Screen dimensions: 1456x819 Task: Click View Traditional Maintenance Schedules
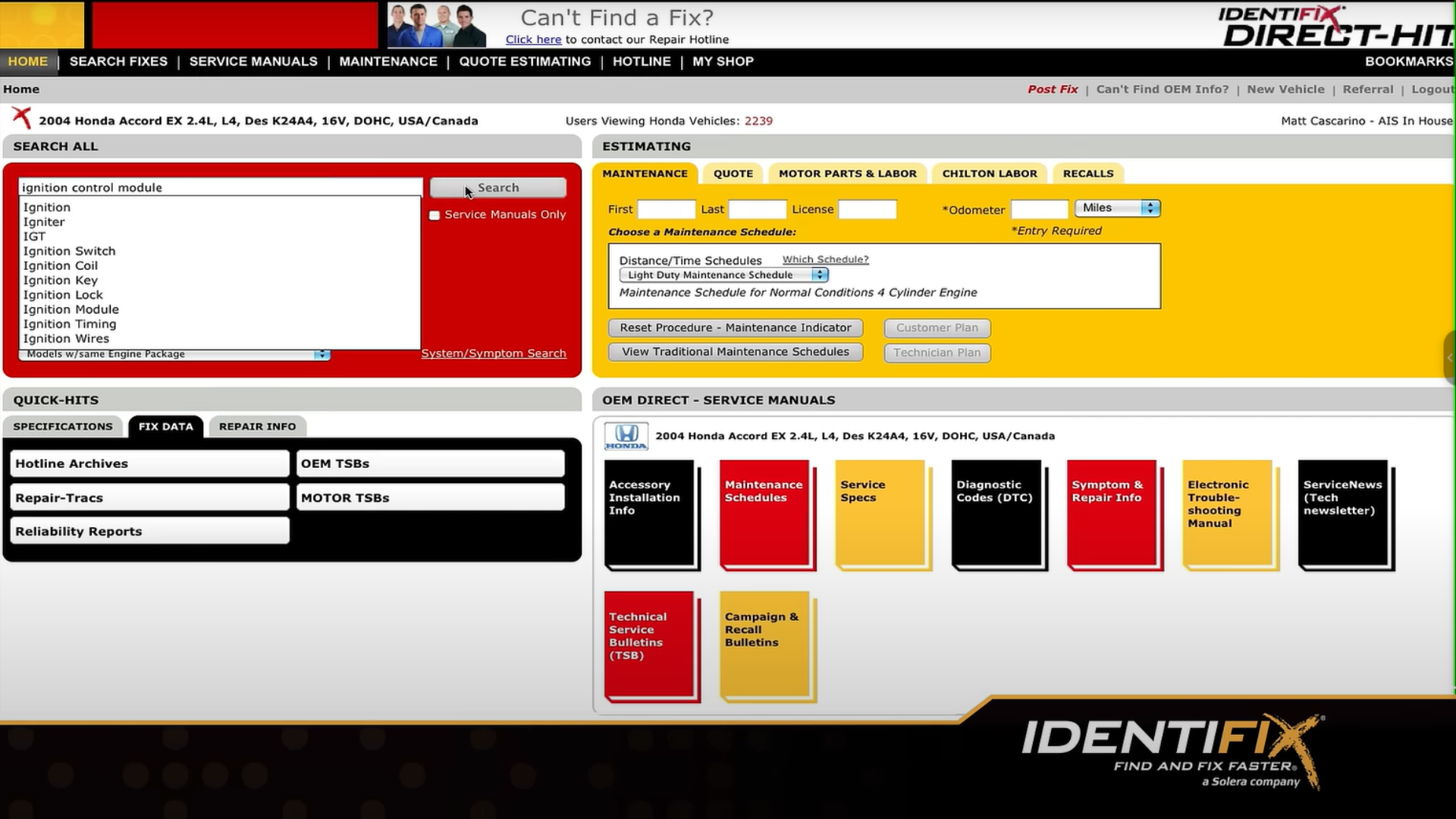pyautogui.click(x=735, y=351)
